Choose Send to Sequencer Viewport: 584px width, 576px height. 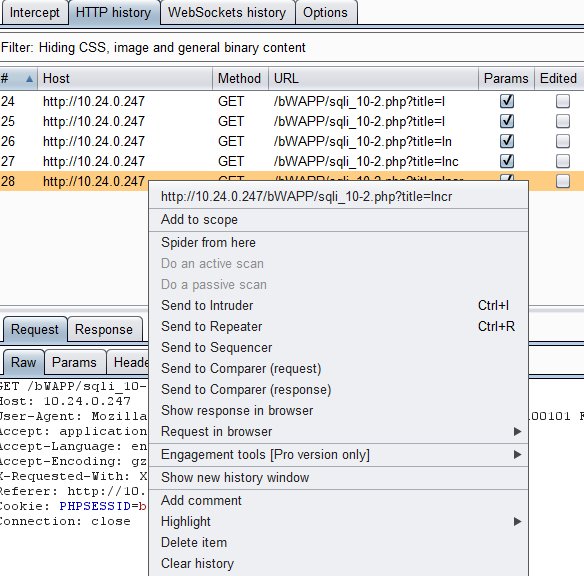pos(339,347)
